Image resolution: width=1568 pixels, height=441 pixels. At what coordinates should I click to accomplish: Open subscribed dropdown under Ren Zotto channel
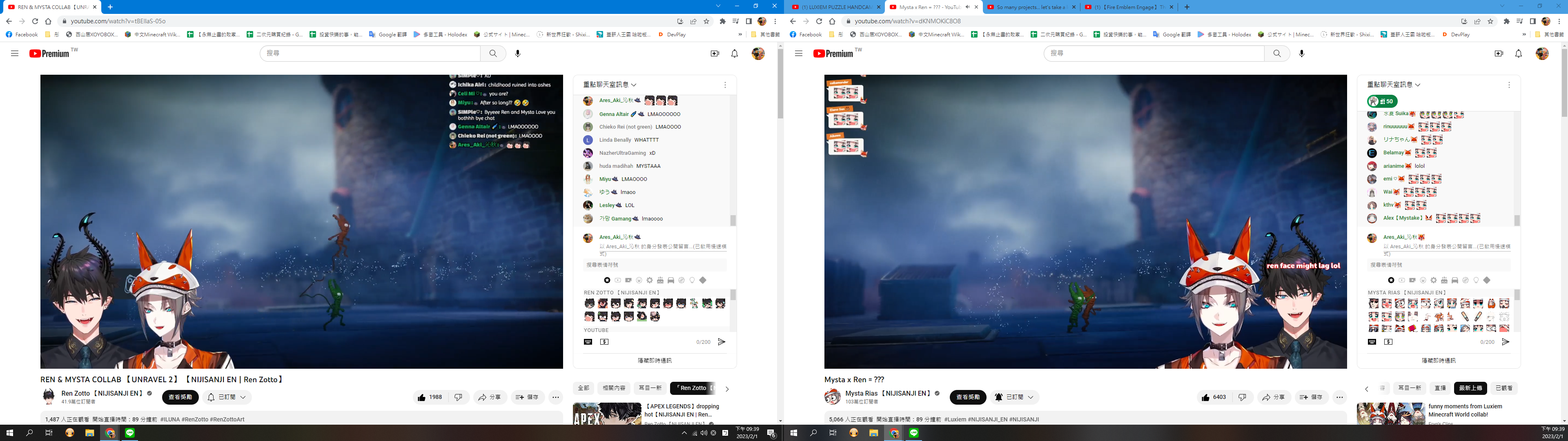click(x=227, y=397)
